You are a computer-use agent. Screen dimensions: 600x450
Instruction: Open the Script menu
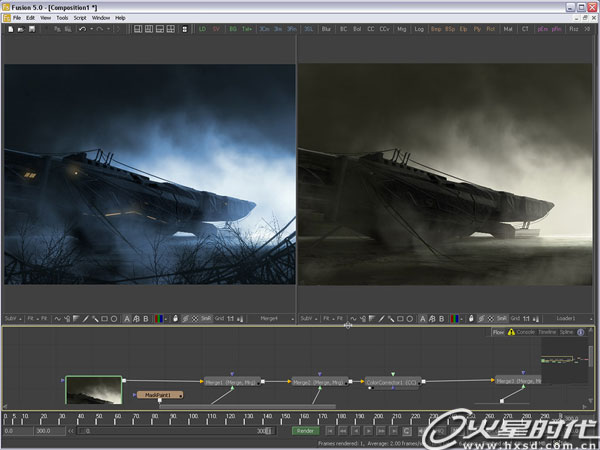(80, 18)
